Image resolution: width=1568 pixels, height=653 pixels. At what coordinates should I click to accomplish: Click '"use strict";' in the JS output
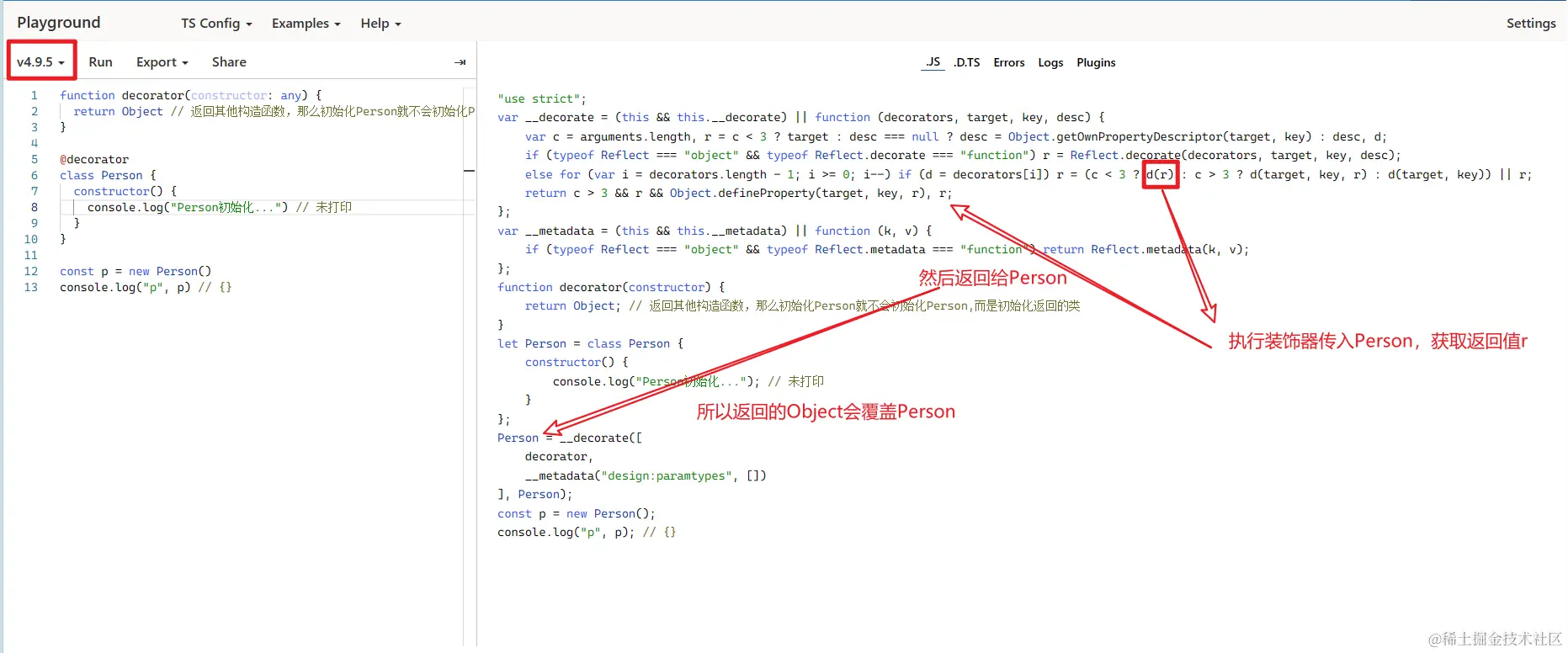coord(542,98)
